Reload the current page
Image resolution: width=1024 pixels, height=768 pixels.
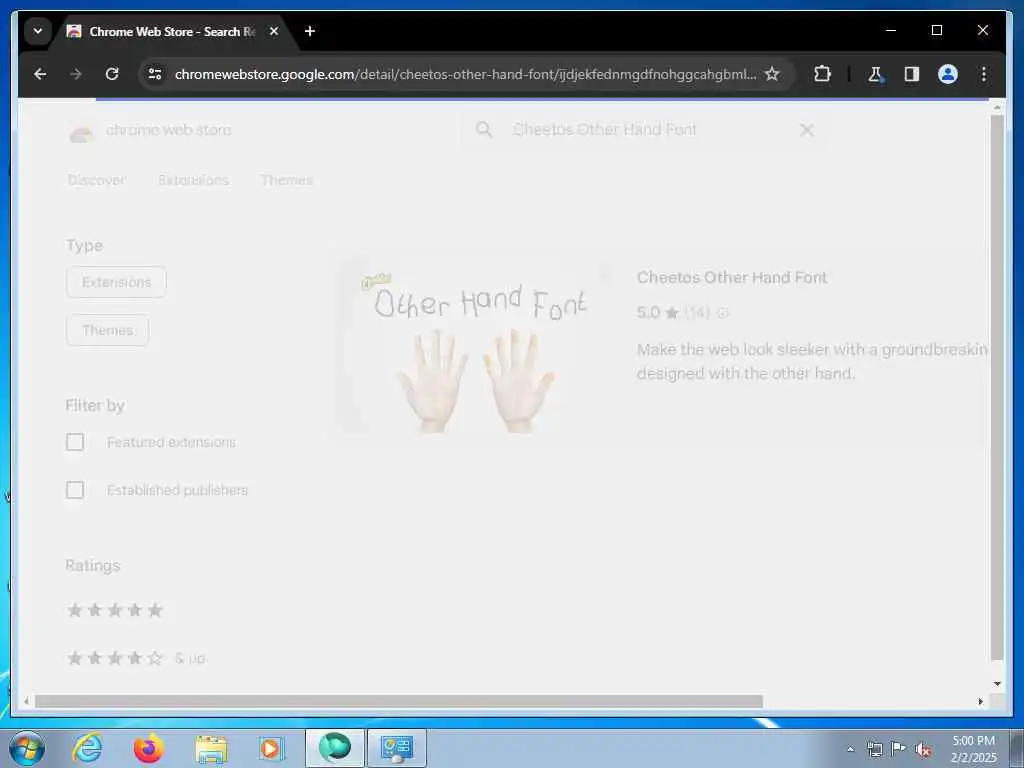coord(112,74)
